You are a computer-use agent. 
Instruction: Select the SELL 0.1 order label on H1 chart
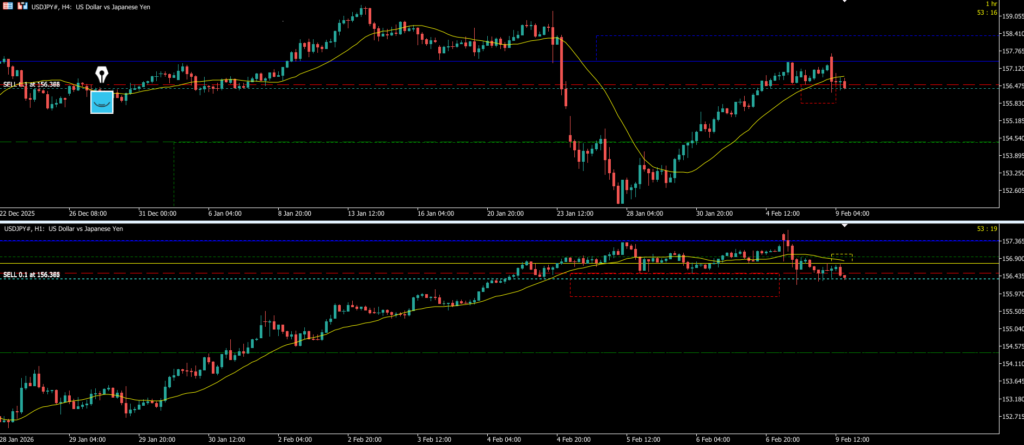[x=31, y=275]
